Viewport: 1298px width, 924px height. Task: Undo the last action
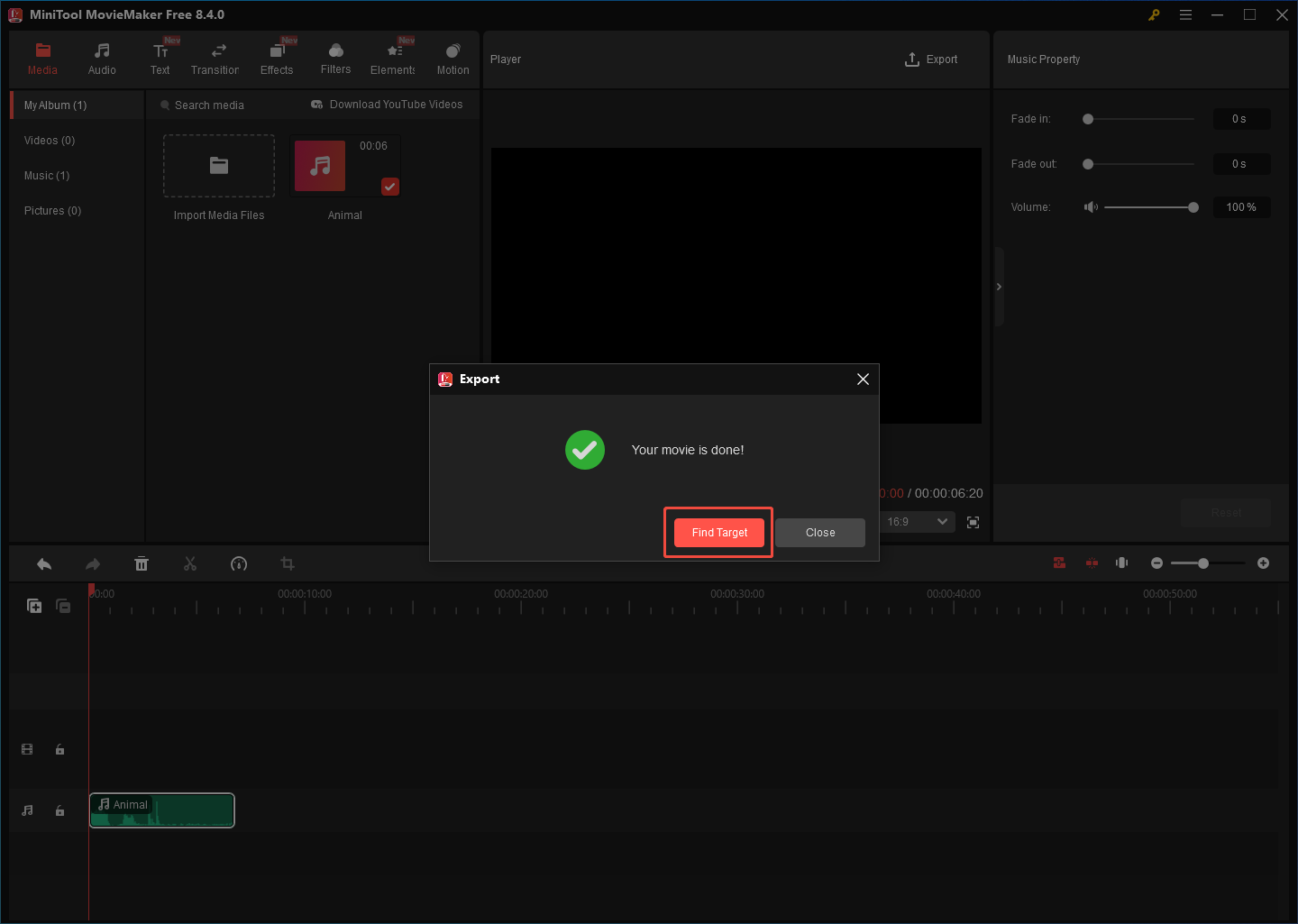[43, 563]
